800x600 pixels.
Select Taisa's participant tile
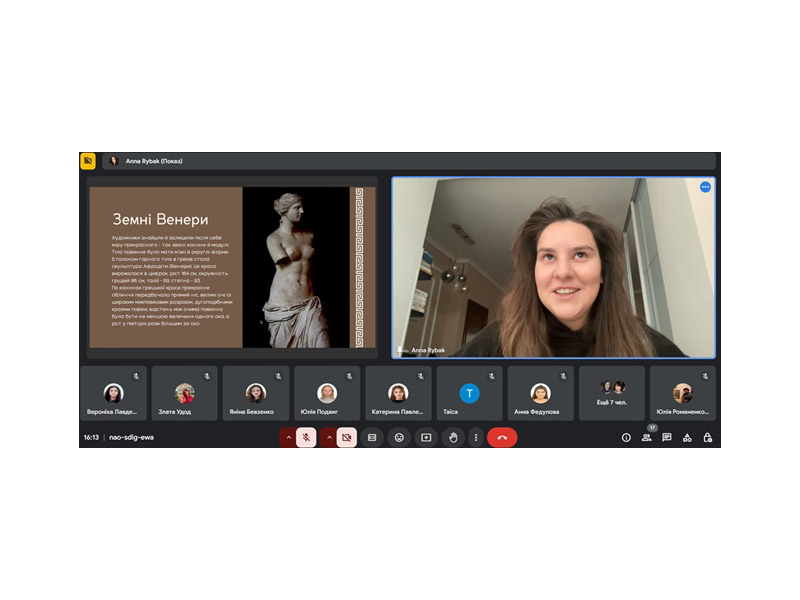click(469, 392)
